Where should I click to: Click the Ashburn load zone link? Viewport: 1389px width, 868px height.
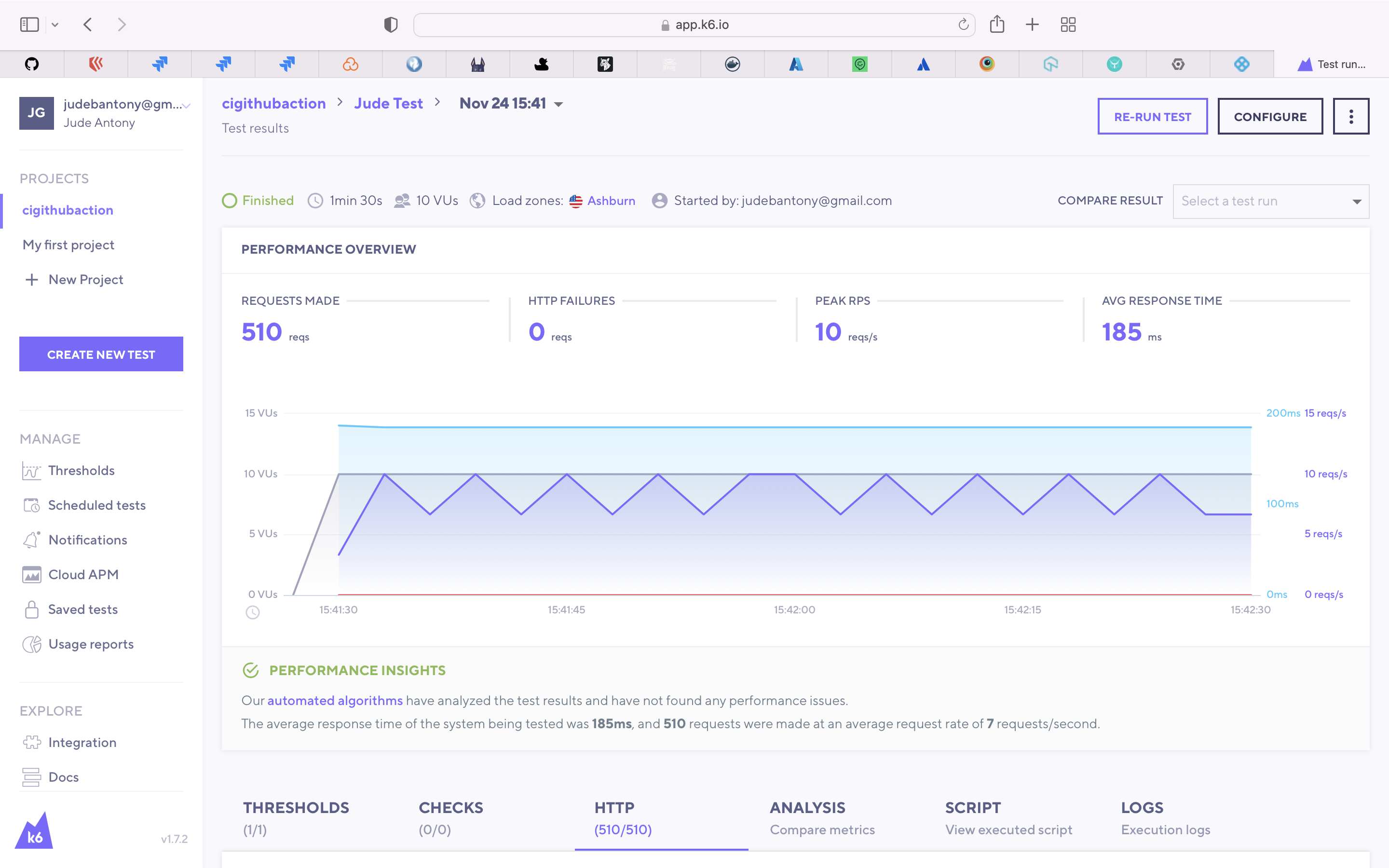point(611,201)
